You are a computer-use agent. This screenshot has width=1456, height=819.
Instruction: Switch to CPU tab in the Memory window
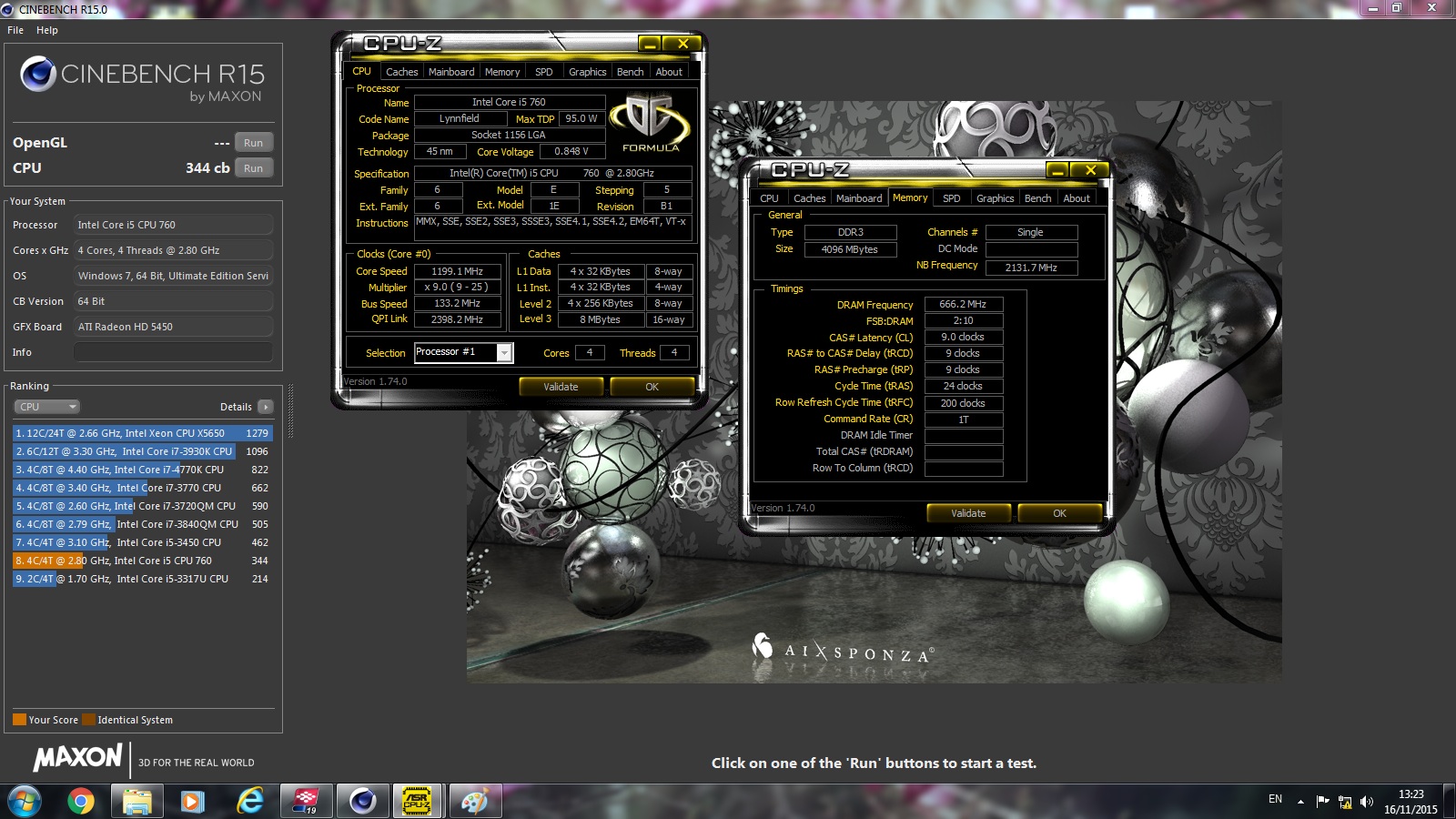click(770, 198)
